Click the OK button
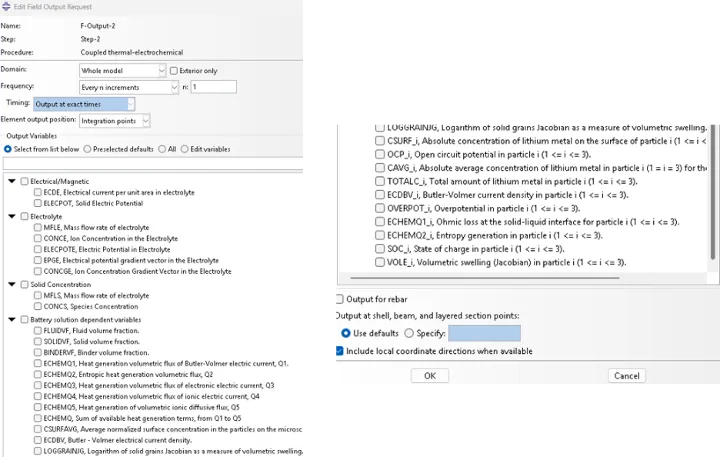This screenshot has width=720, height=458. 429,375
